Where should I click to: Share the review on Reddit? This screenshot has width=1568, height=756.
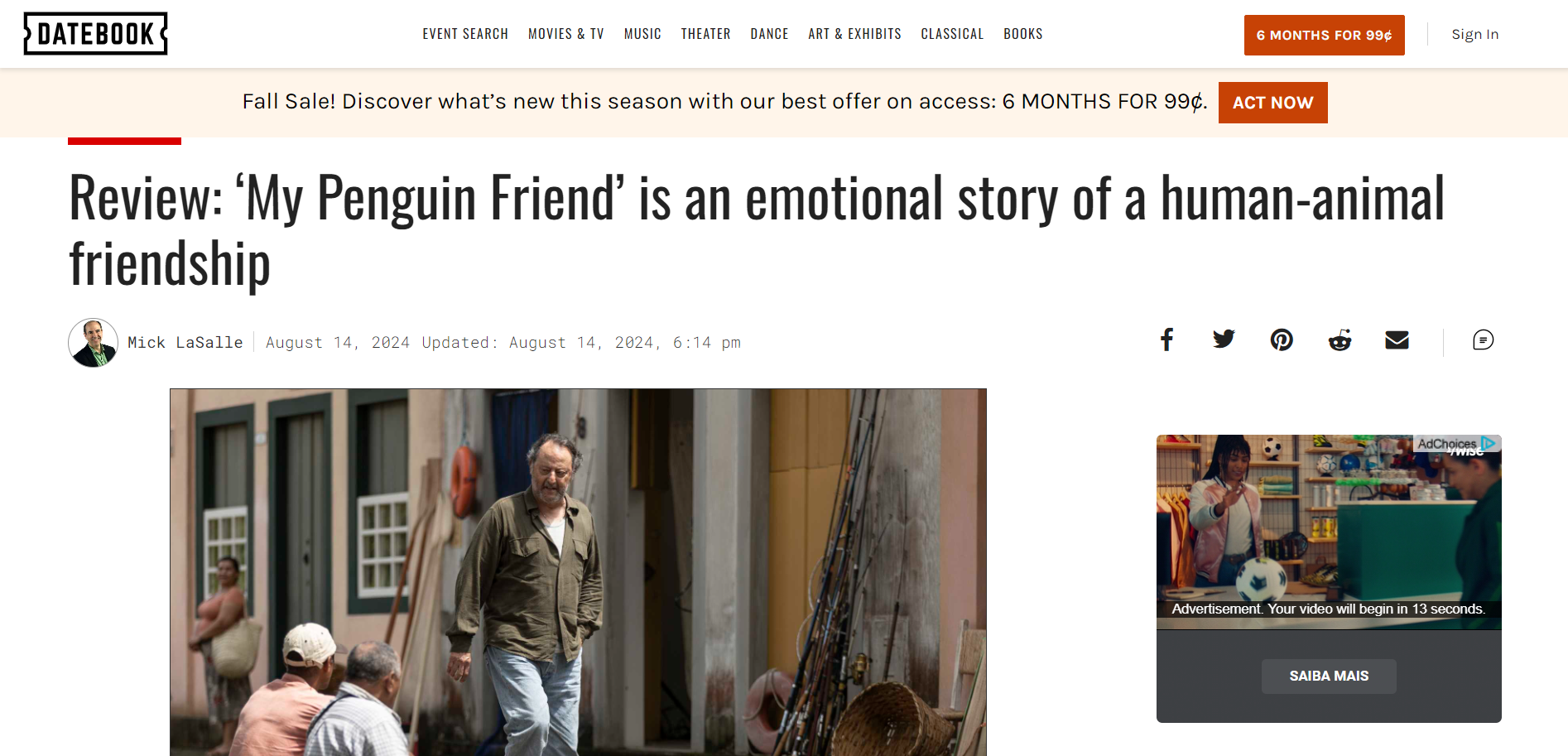[x=1340, y=339]
